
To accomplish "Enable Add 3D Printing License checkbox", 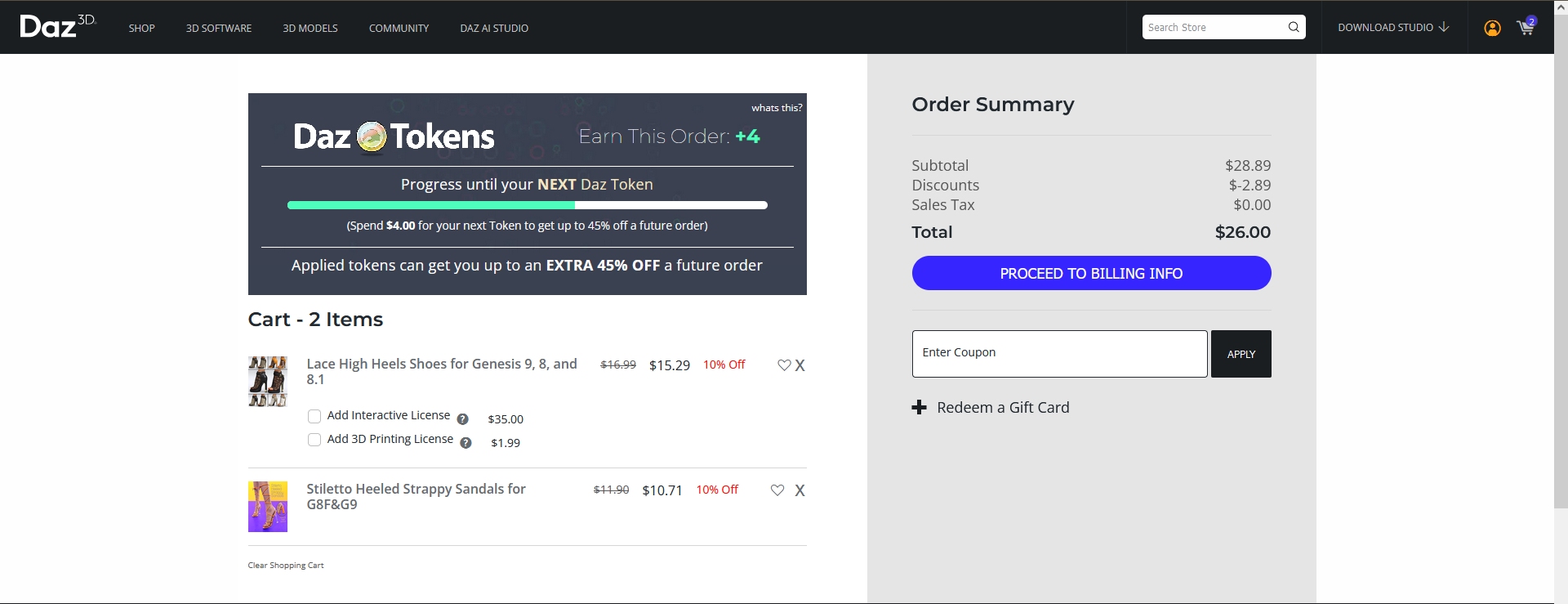I will click(x=314, y=440).
